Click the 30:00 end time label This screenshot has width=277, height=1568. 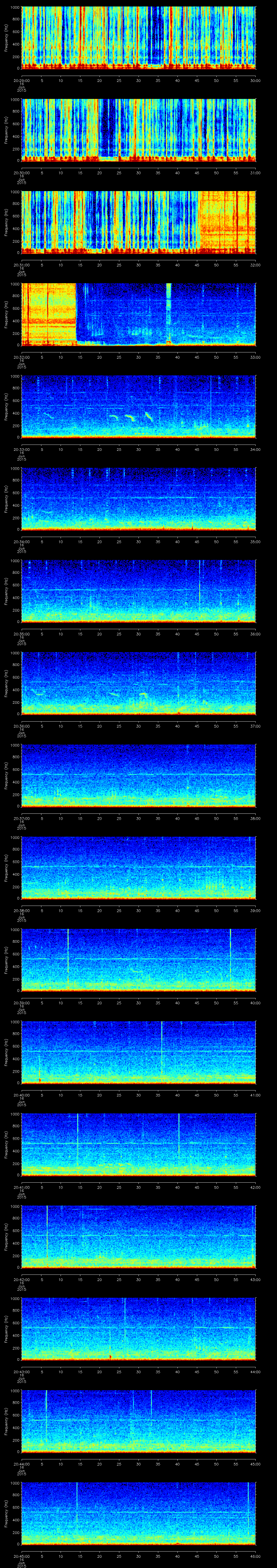coord(256,80)
